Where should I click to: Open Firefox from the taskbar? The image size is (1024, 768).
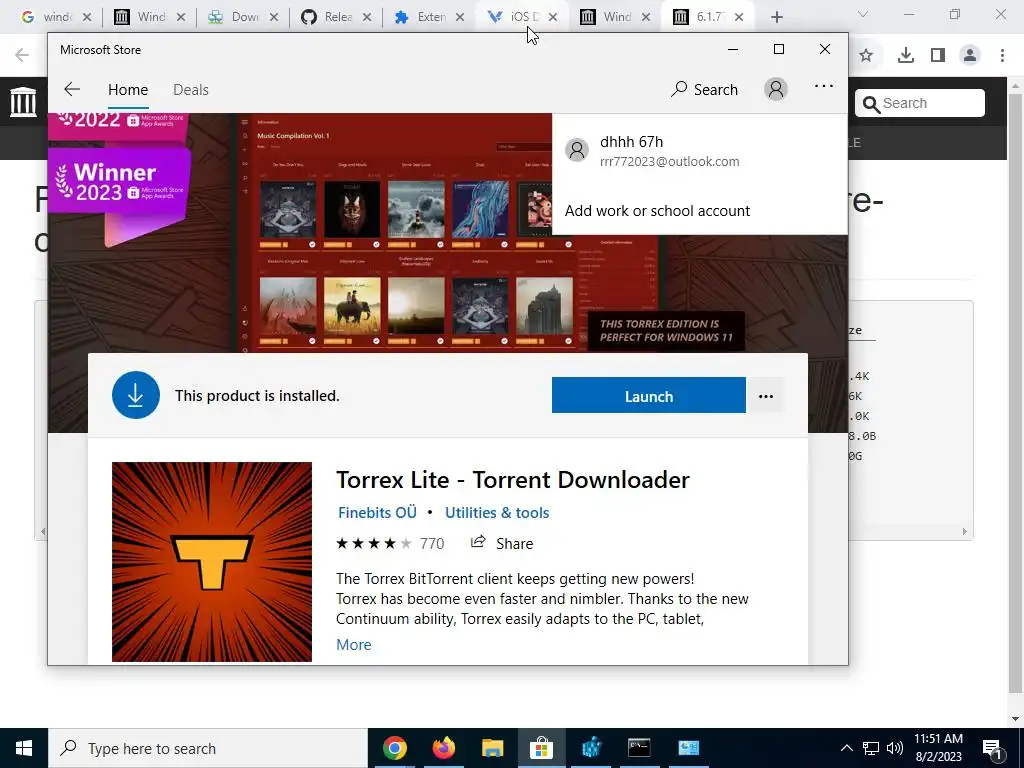[443, 748]
